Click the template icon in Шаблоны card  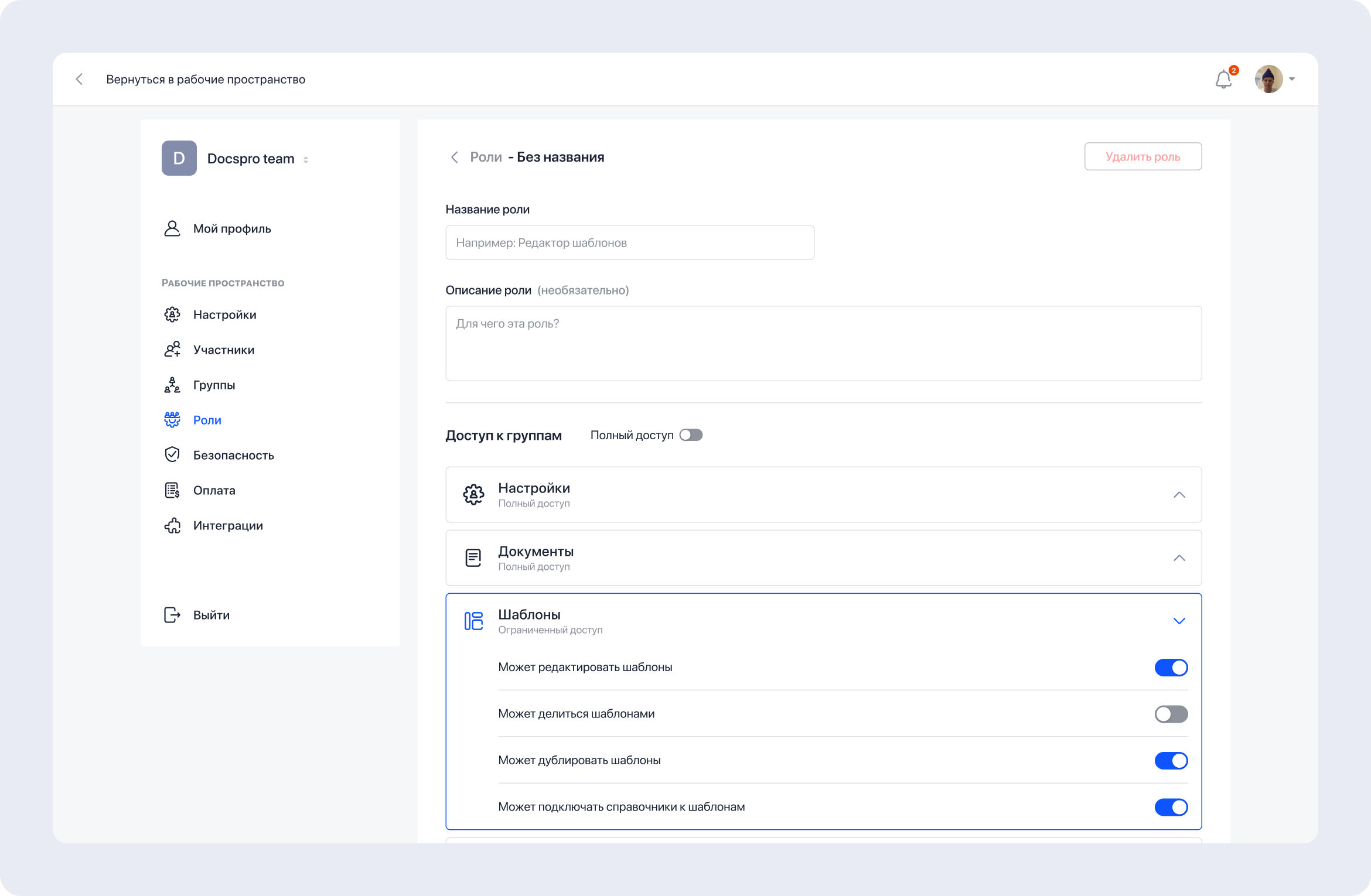(473, 621)
